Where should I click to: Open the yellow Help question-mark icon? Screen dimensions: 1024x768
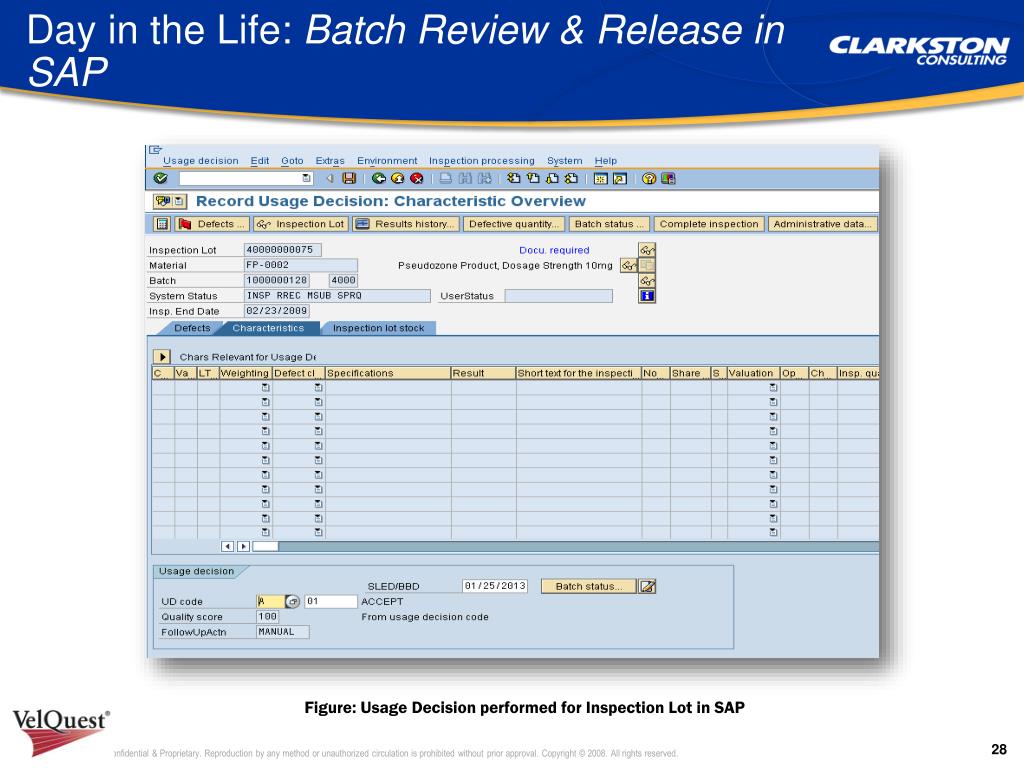point(648,178)
